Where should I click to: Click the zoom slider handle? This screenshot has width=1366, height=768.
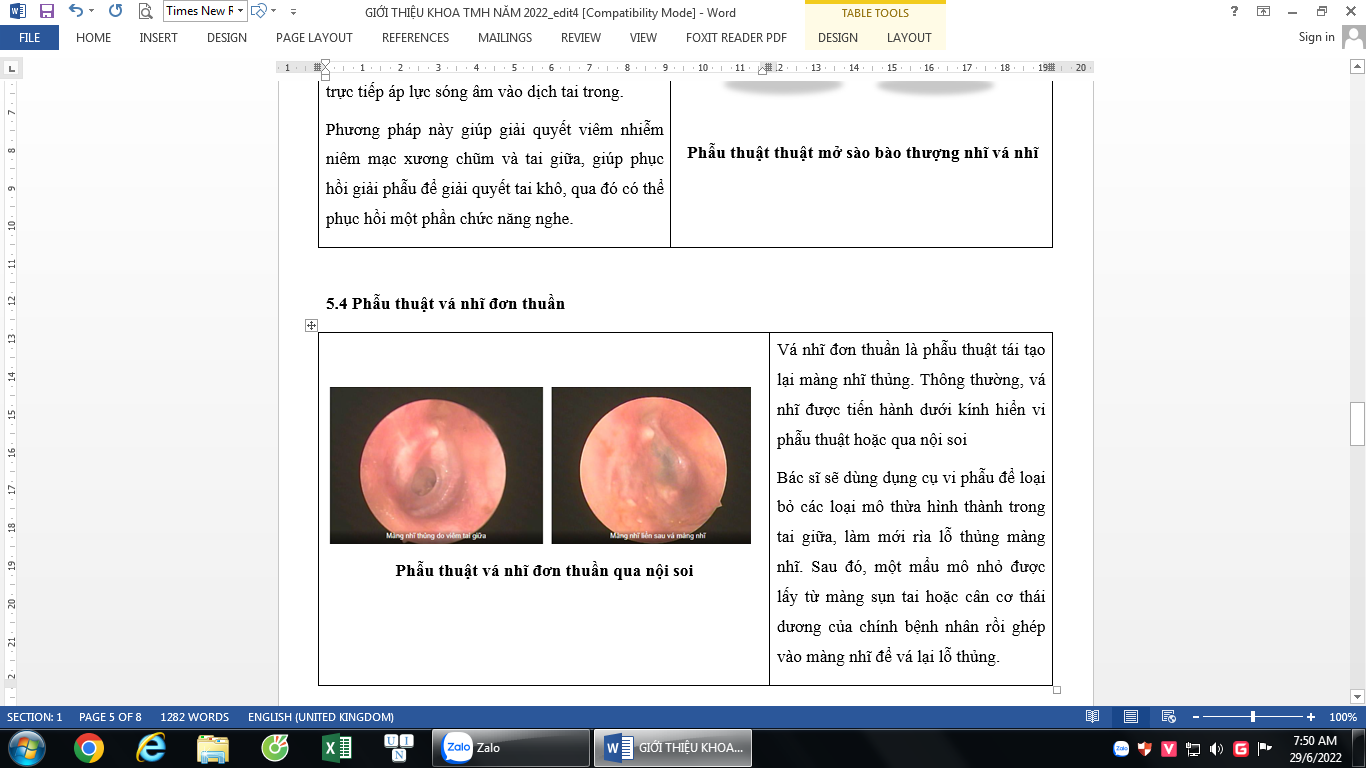pyautogui.click(x=1253, y=717)
